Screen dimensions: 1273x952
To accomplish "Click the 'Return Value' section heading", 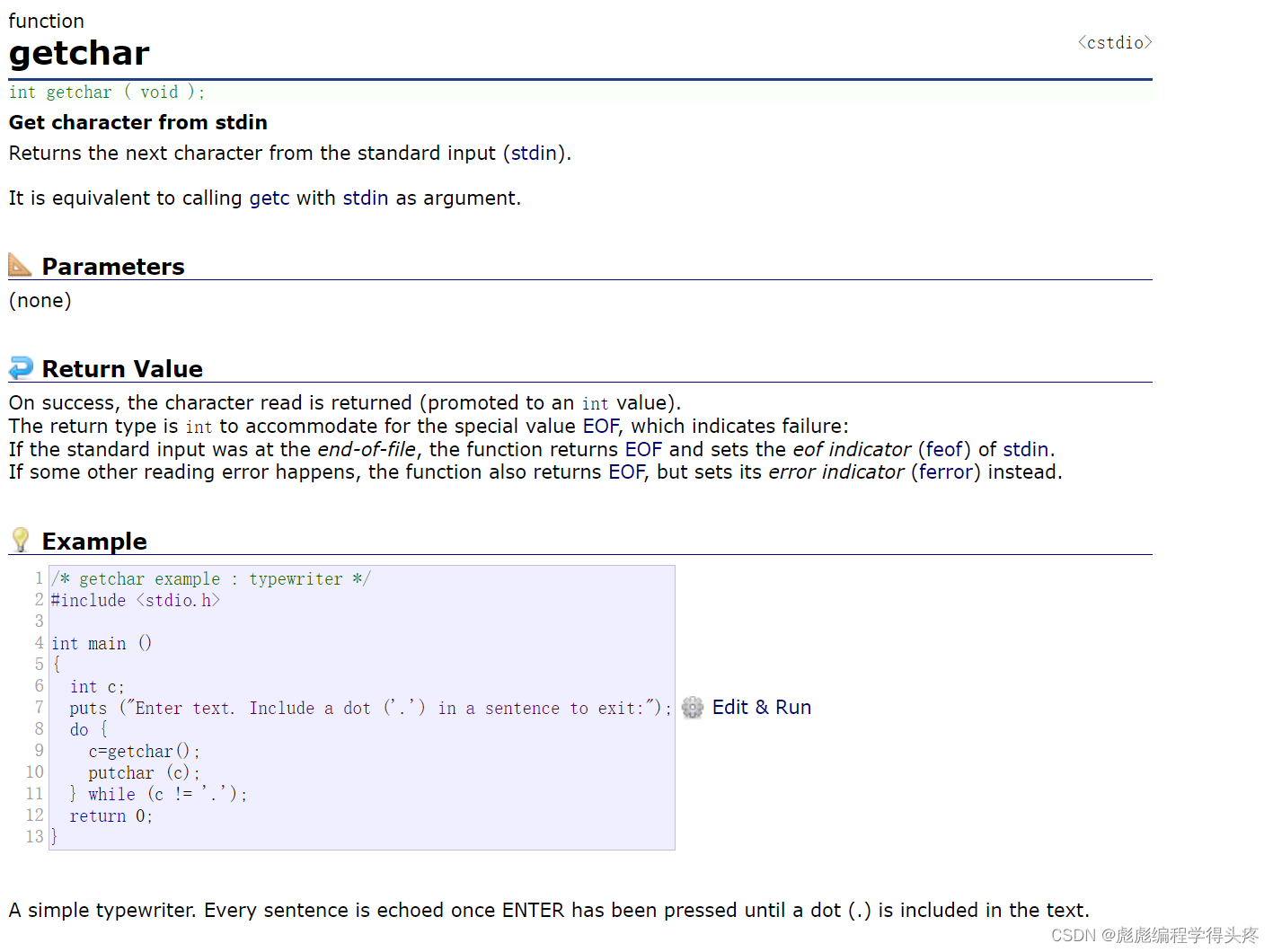I will pos(122,369).
